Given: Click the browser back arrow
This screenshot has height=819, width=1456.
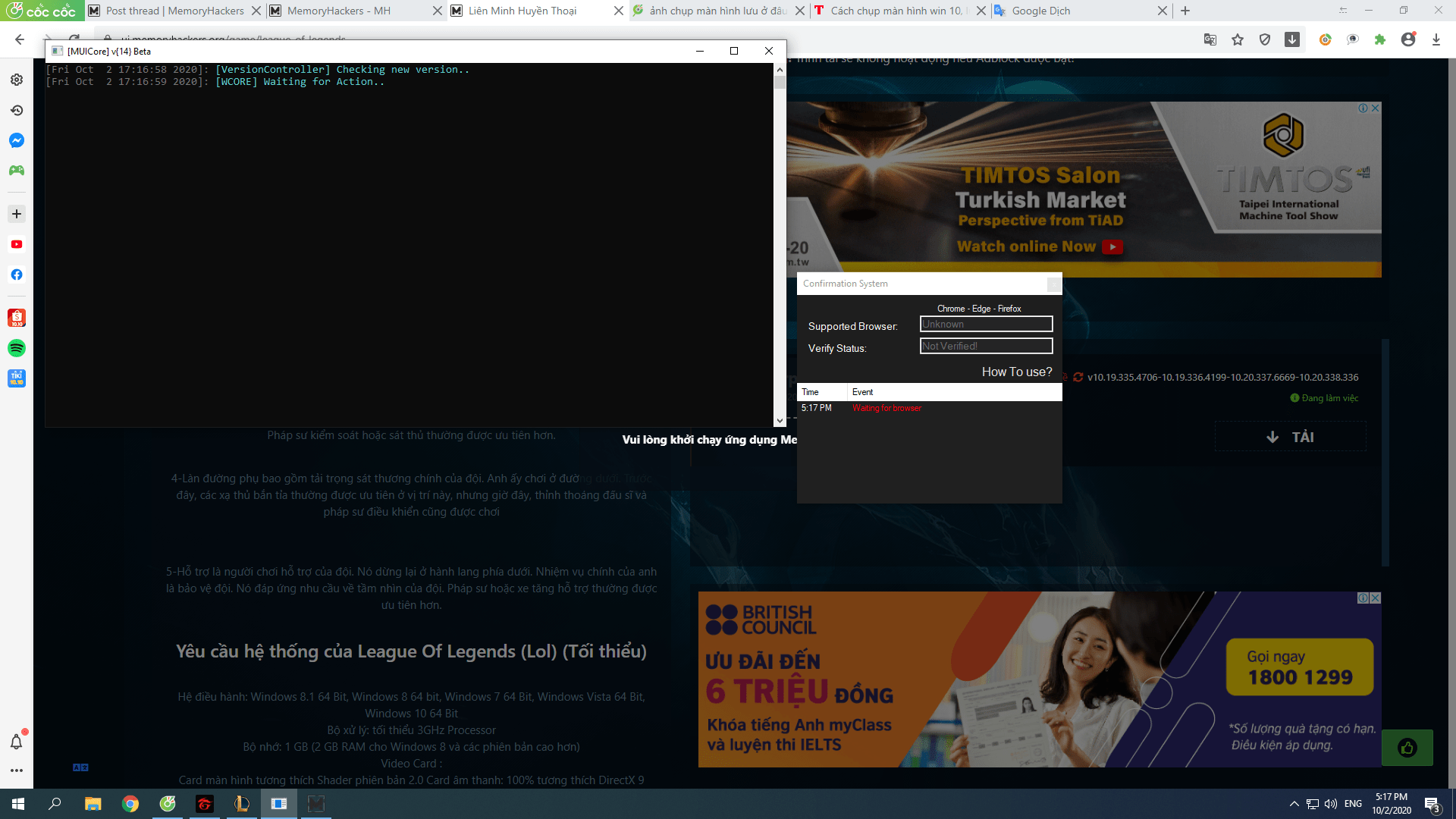Looking at the screenshot, I should point(20,39).
